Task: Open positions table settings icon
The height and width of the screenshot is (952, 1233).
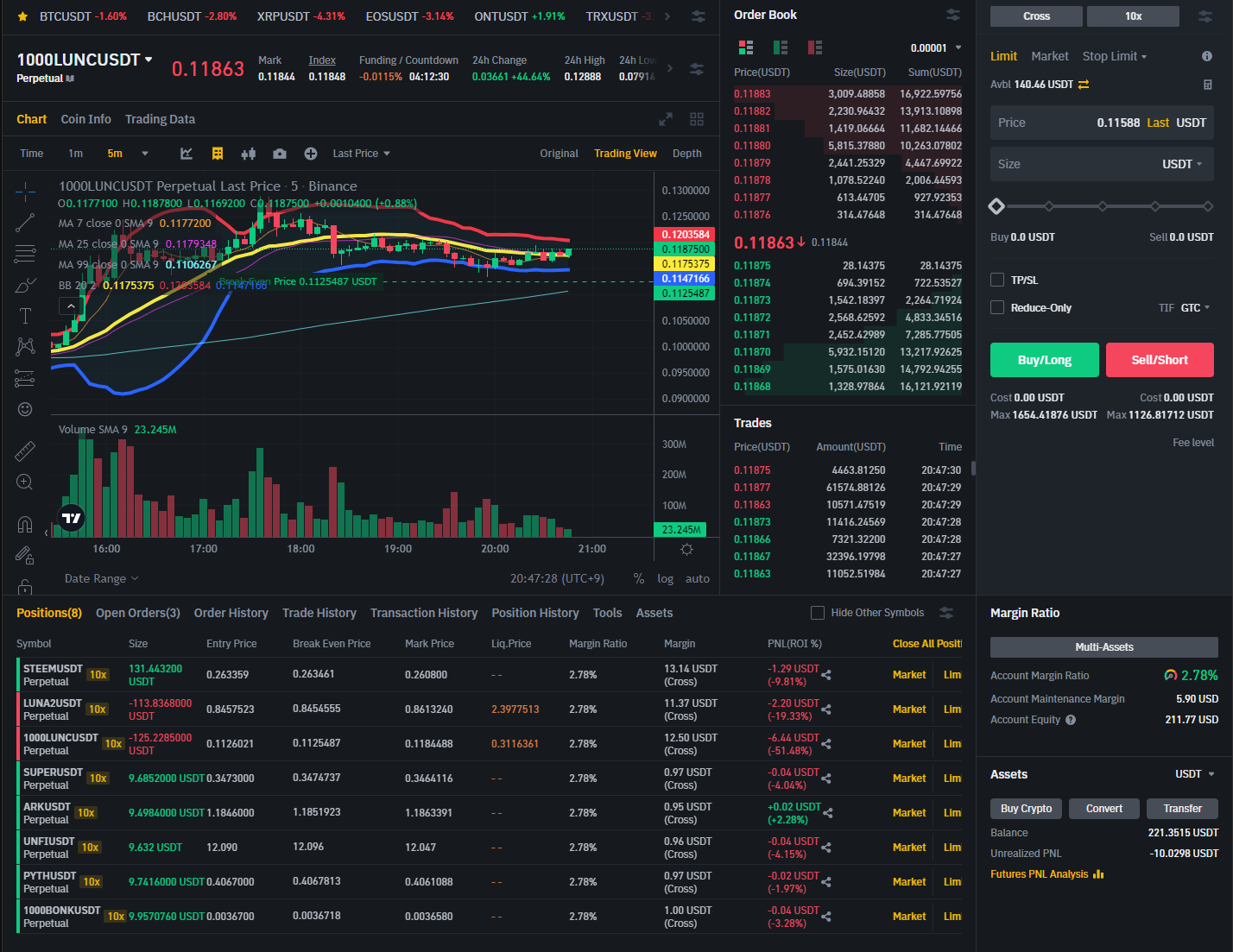Action: pyautogui.click(x=946, y=613)
